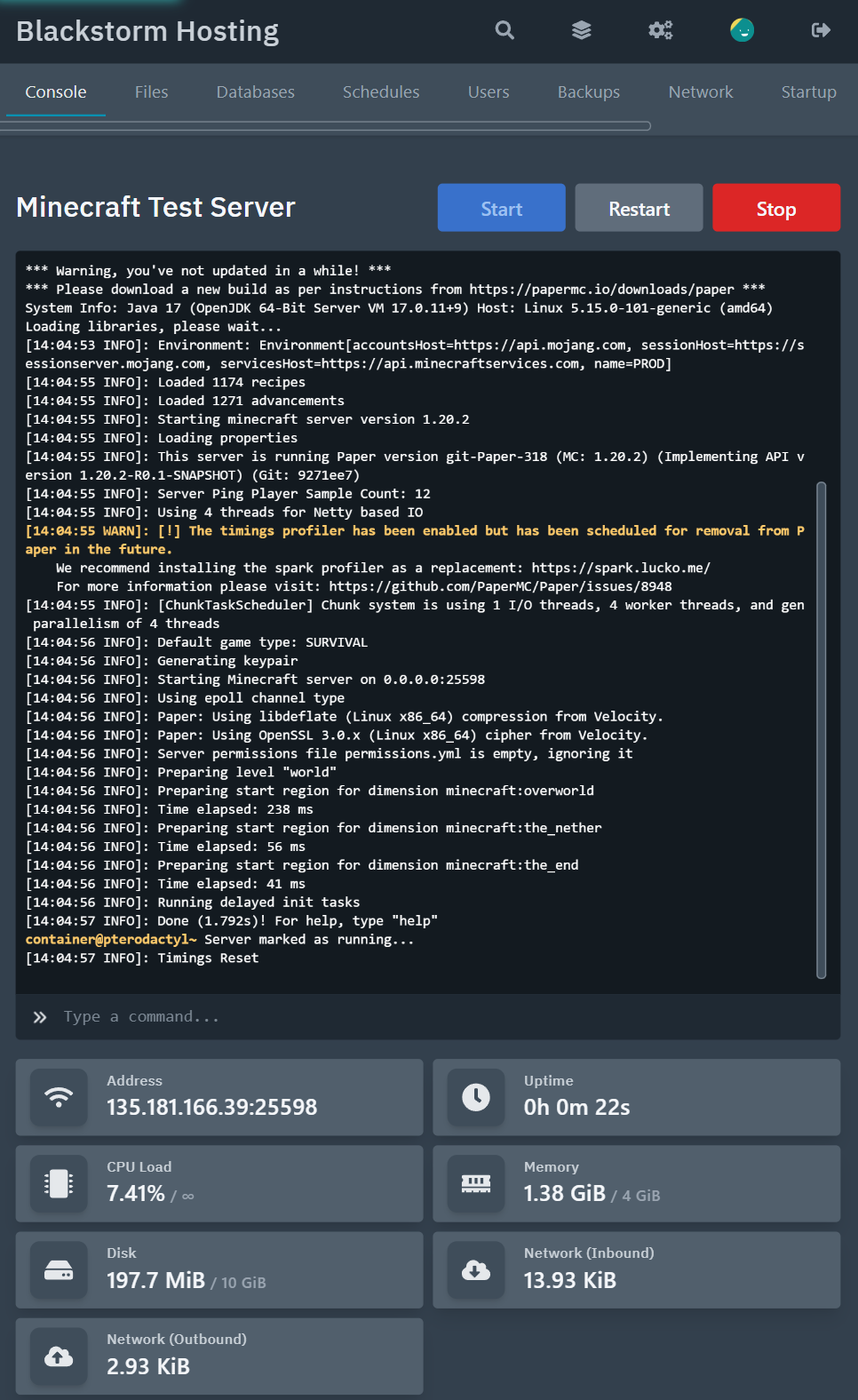858x1400 pixels.
Task: Switch to the Files tab
Action: pos(152,91)
